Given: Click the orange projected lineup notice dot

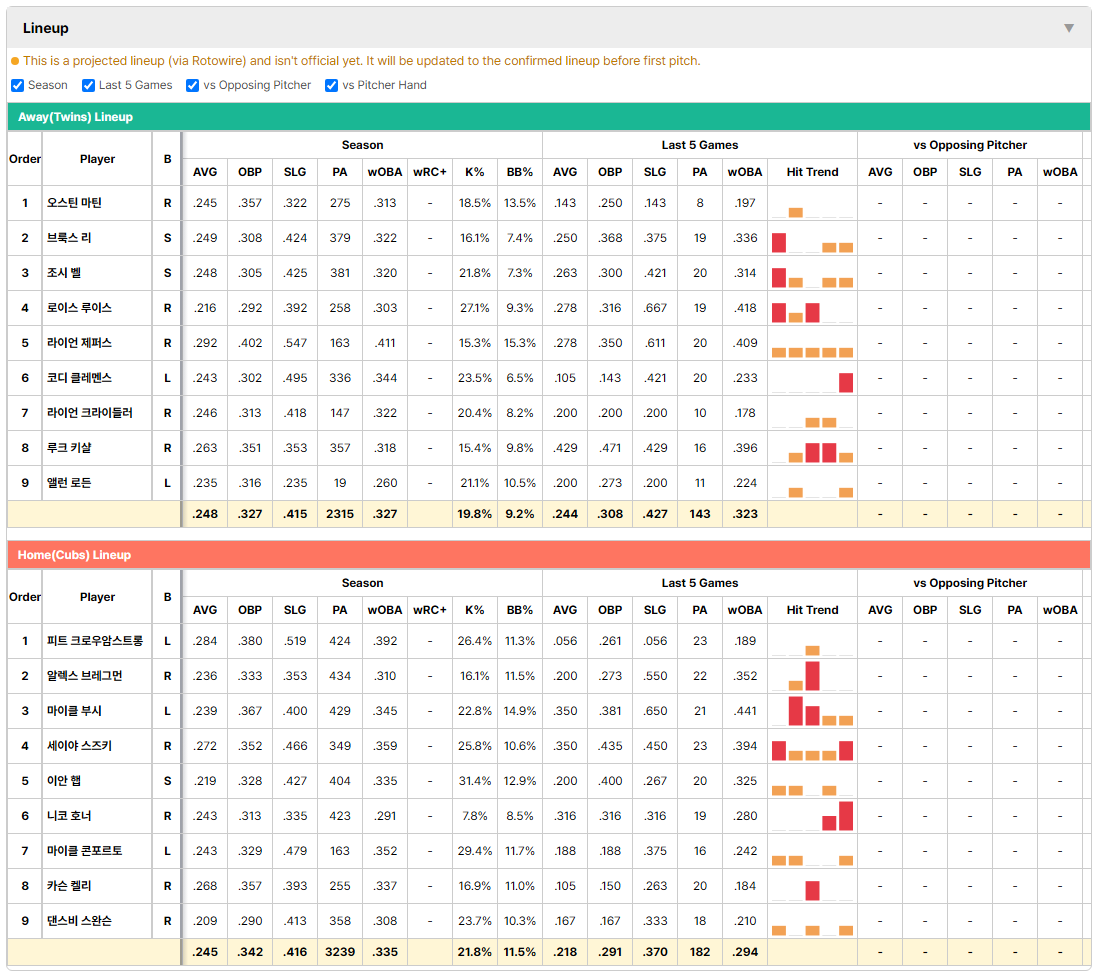Looking at the screenshot, I should [15, 61].
